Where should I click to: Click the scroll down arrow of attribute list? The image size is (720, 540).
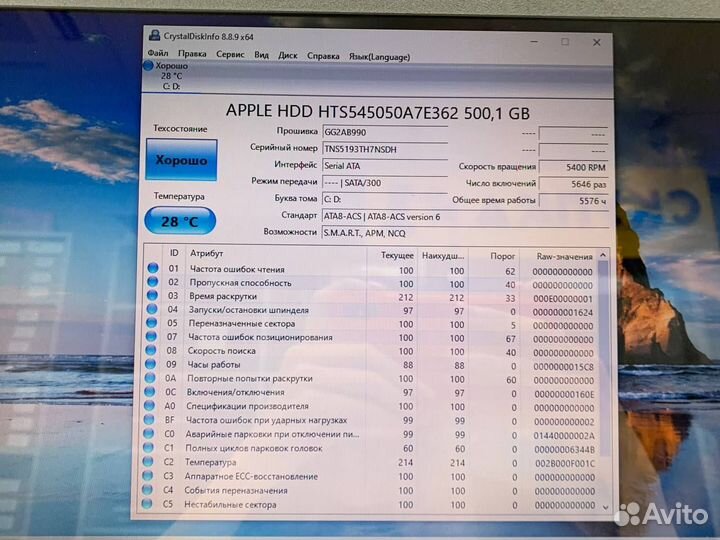[x=606, y=507]
